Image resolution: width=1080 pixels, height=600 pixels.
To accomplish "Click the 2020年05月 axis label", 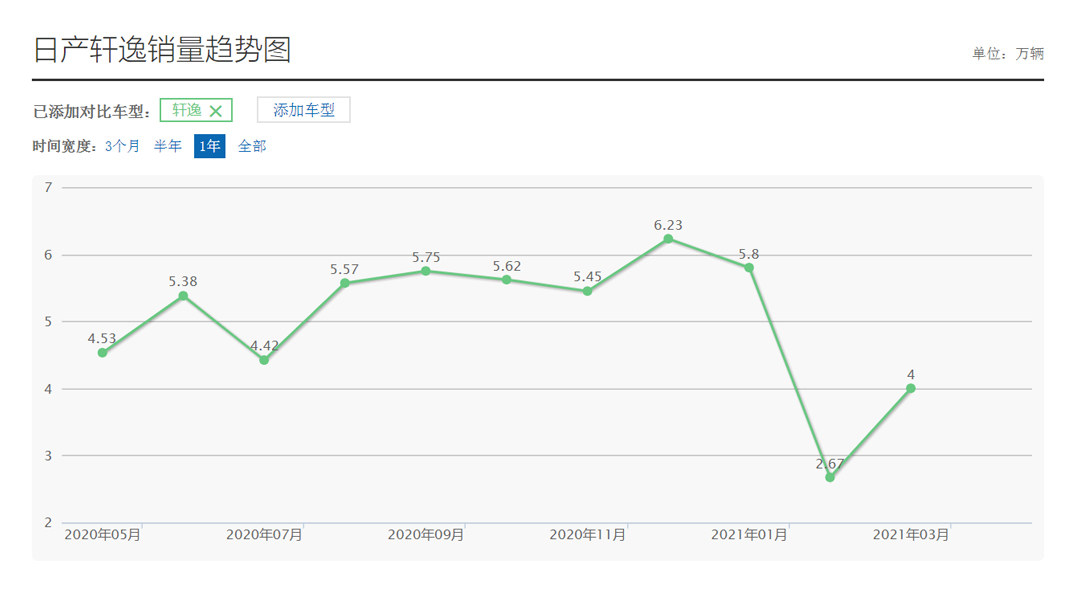I will (x=103, y=535).
